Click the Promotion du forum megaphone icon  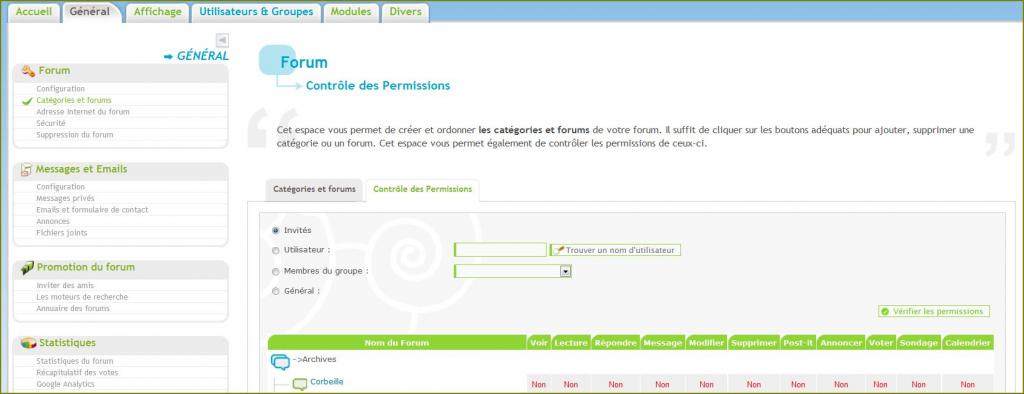pos(27,267)
